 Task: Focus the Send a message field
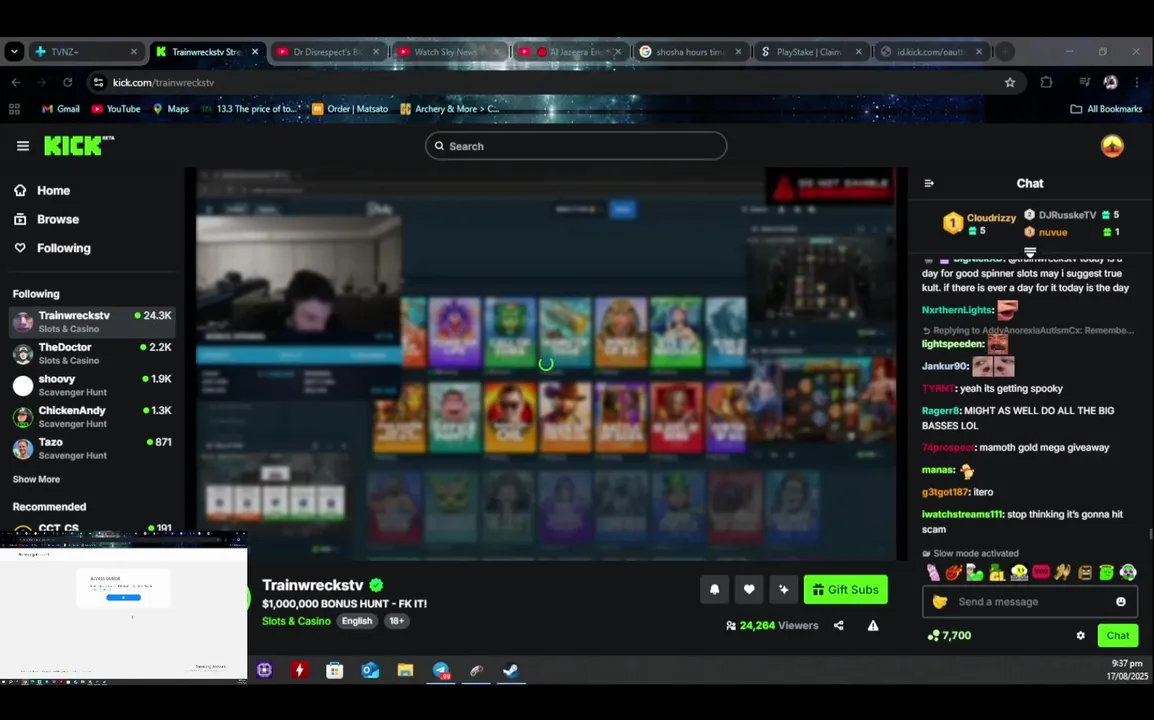tap(1030, 601)
